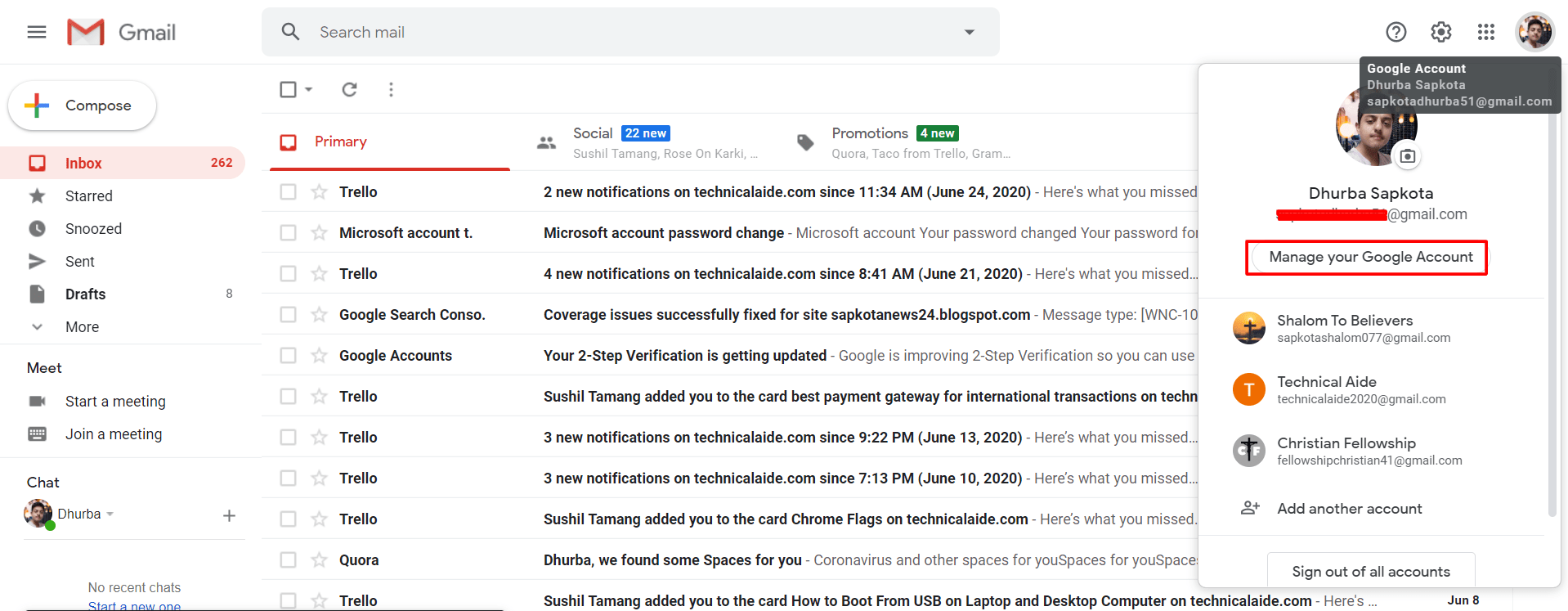Open Trello email about 2 new notifications
Viewport: 1568px width, 611px height.
point(729,192)
